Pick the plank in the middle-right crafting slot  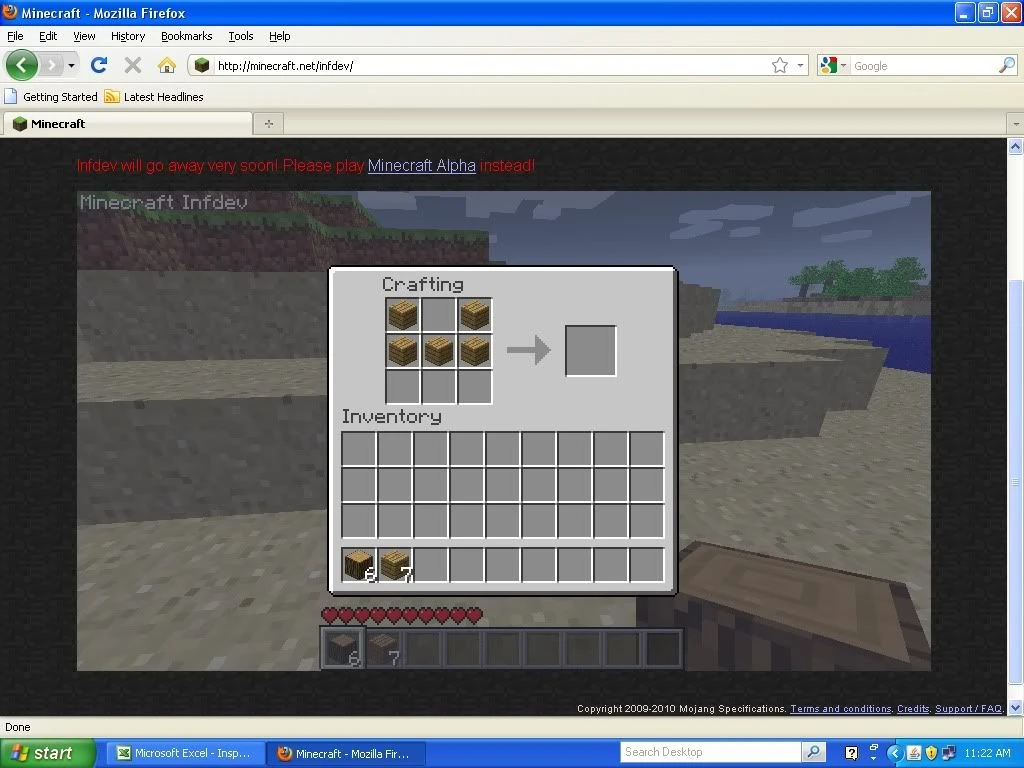[474, 351]
